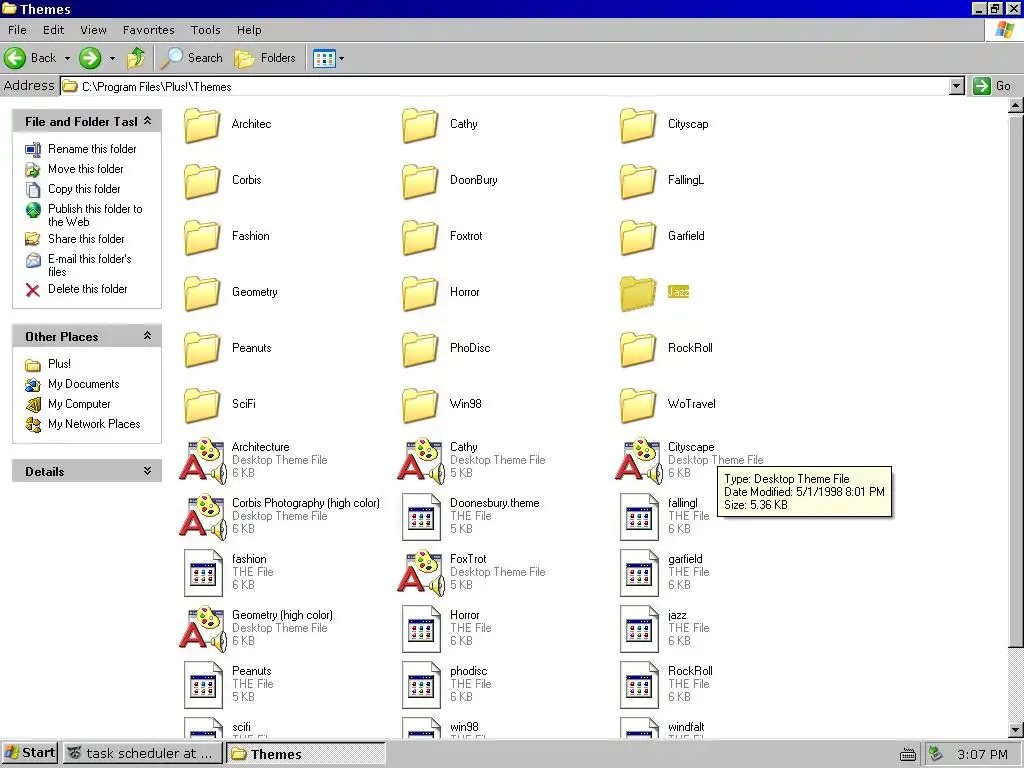
Task: Select the Cathy Desktop Theme File icon
Action: (x=421, y=460)
